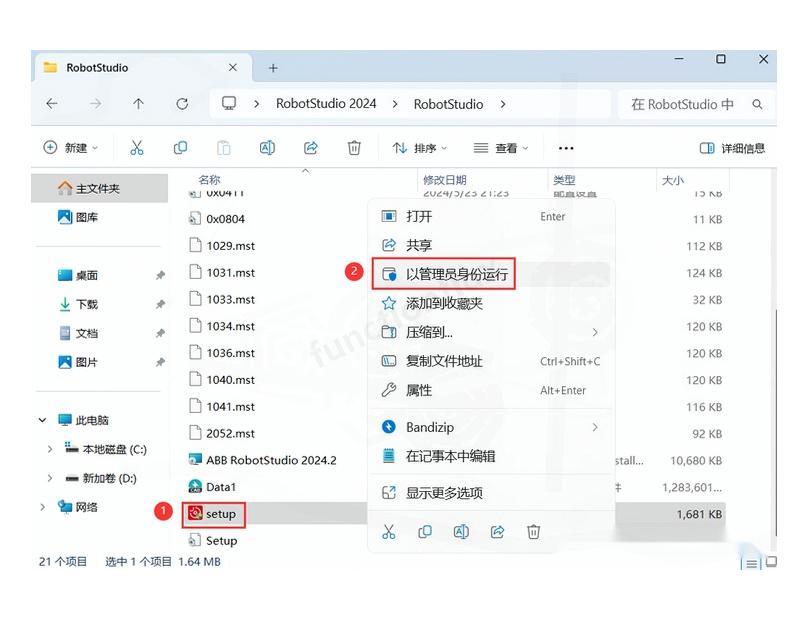Expand 新加卷 (D:) in the sidebar
The image size is (808, 621).
click(49, 478)
